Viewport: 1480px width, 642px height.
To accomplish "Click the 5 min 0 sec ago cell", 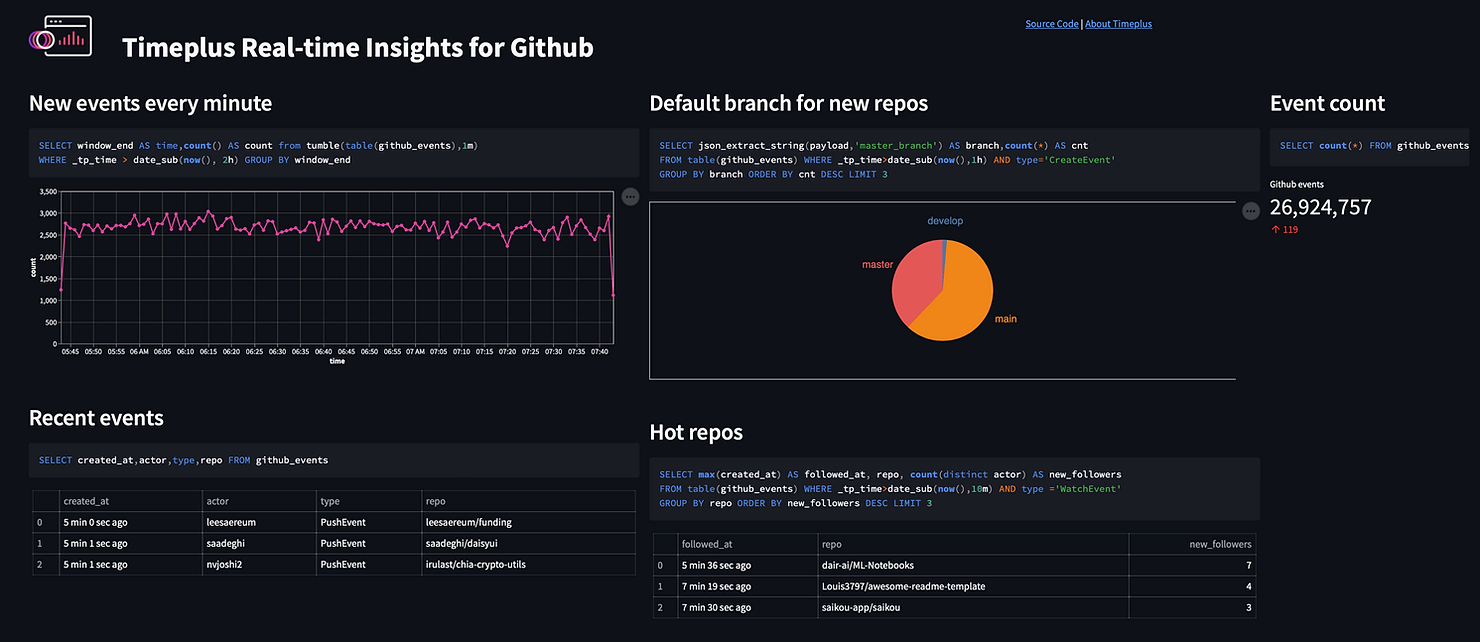I will pos(129,521).
